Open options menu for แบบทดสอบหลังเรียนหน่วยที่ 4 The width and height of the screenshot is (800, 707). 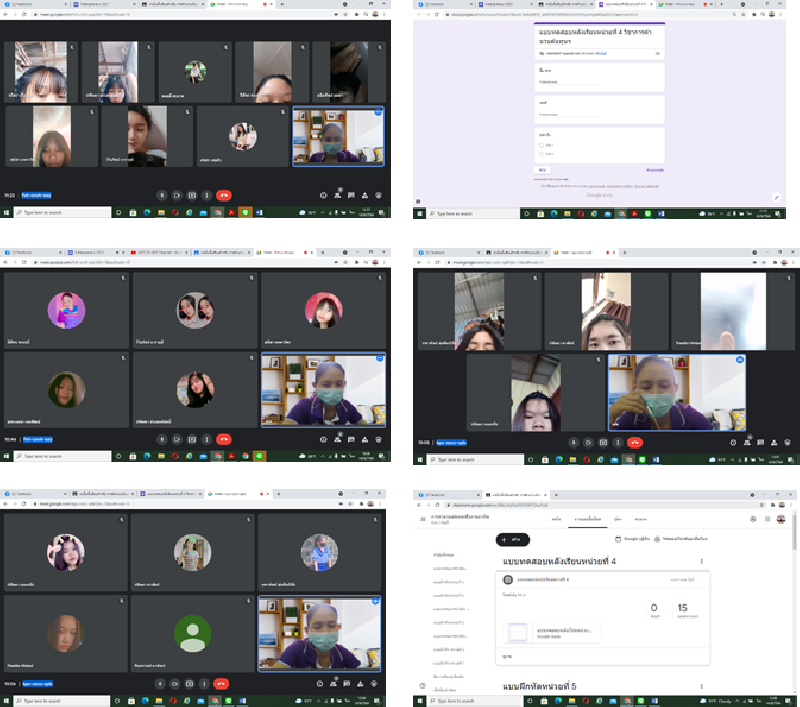pos(701,561)
